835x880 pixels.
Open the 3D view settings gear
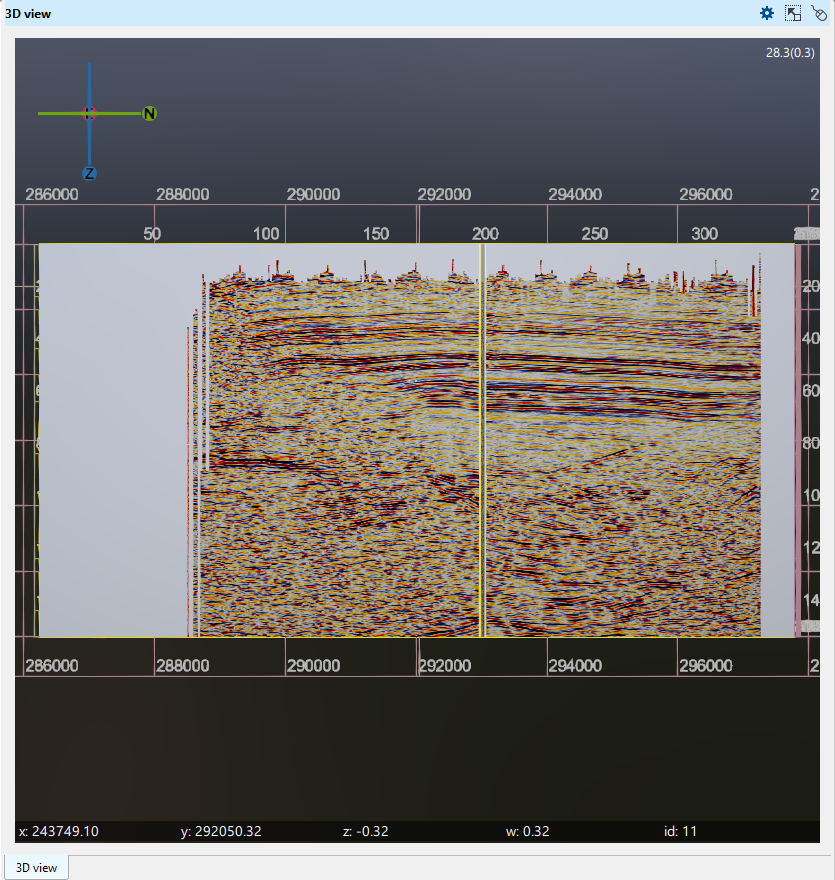pos(766,13)
